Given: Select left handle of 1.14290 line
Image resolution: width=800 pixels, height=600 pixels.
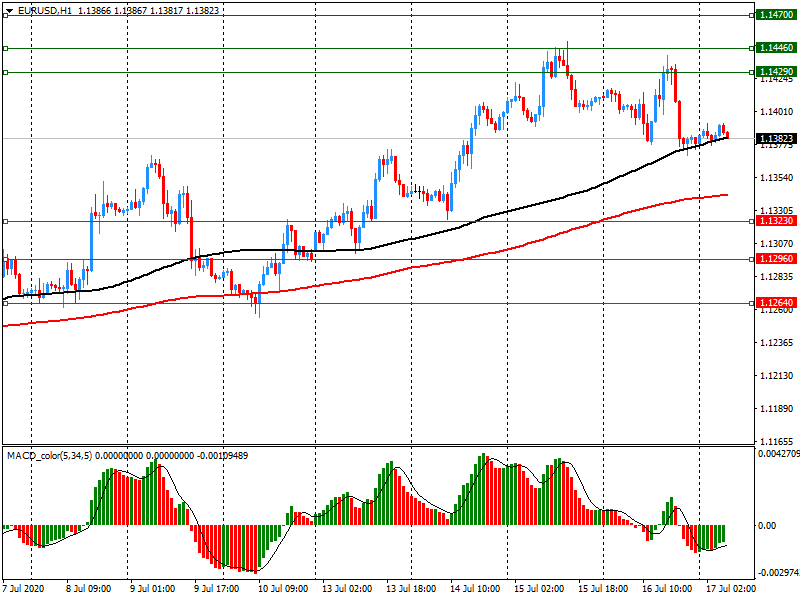Looking at the screenshot, I should 5,72.
